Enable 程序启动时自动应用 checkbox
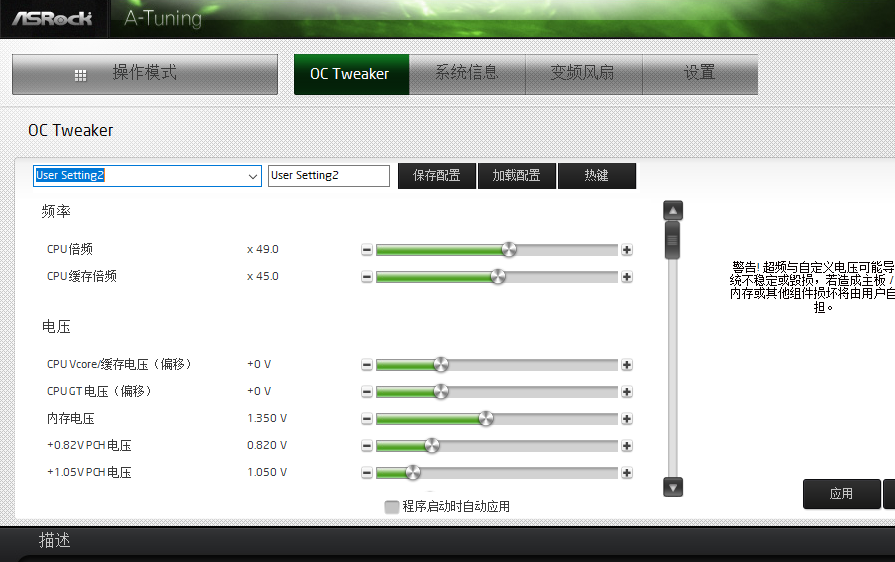Image resolution: width=895 pixels, height=562 pixels. [x=392, y=507]
